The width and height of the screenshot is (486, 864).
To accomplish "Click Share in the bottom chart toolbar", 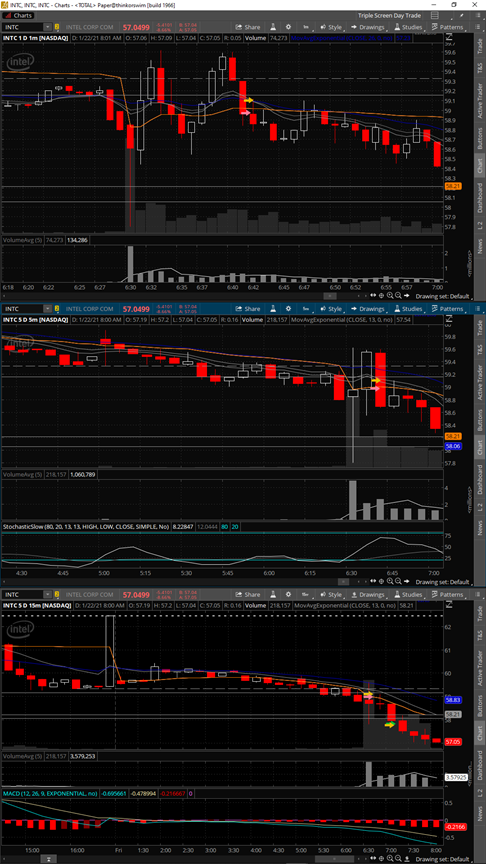I will [247, 595].
